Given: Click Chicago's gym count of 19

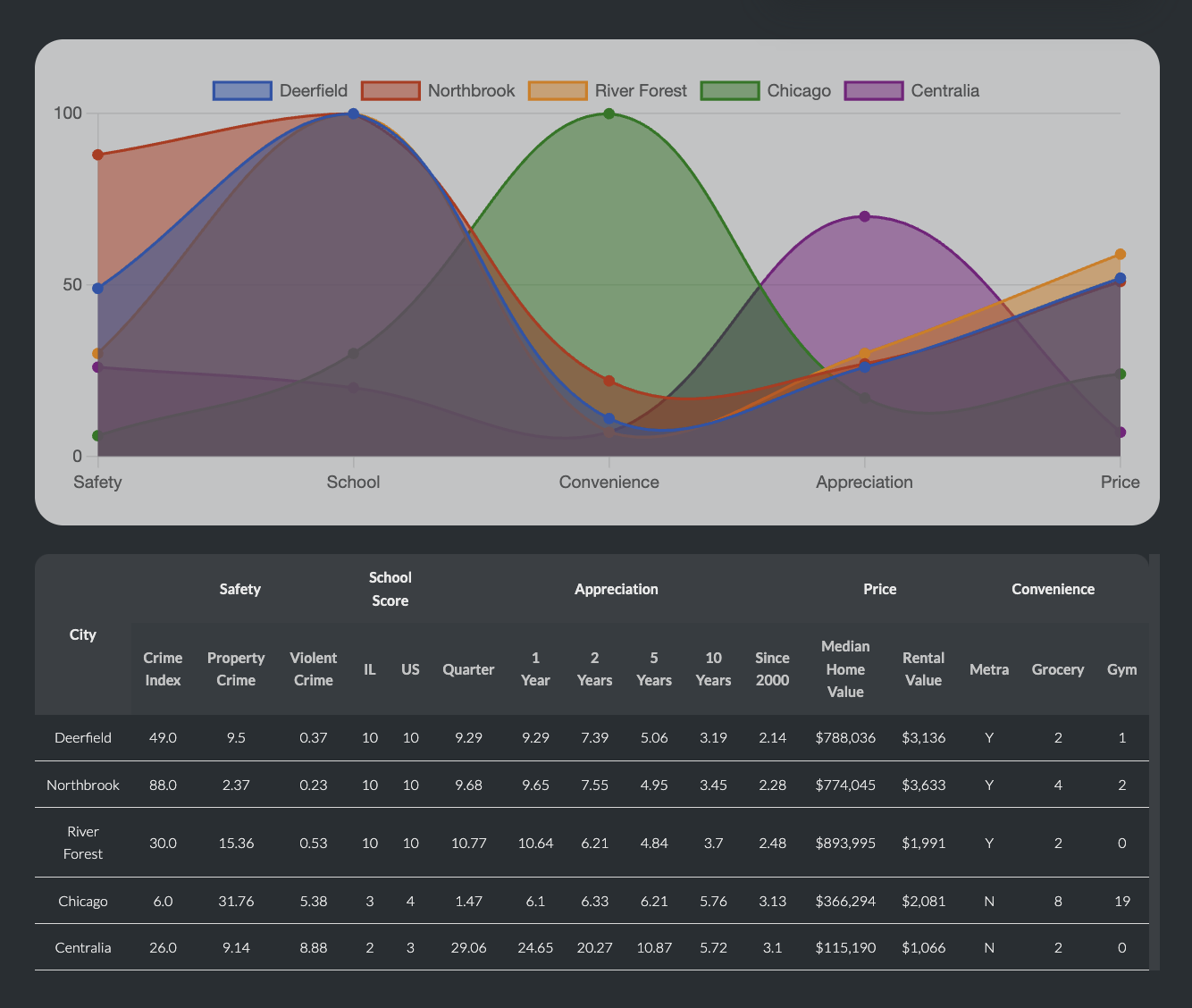Looking at the screenshot, I should point(1122,901).
